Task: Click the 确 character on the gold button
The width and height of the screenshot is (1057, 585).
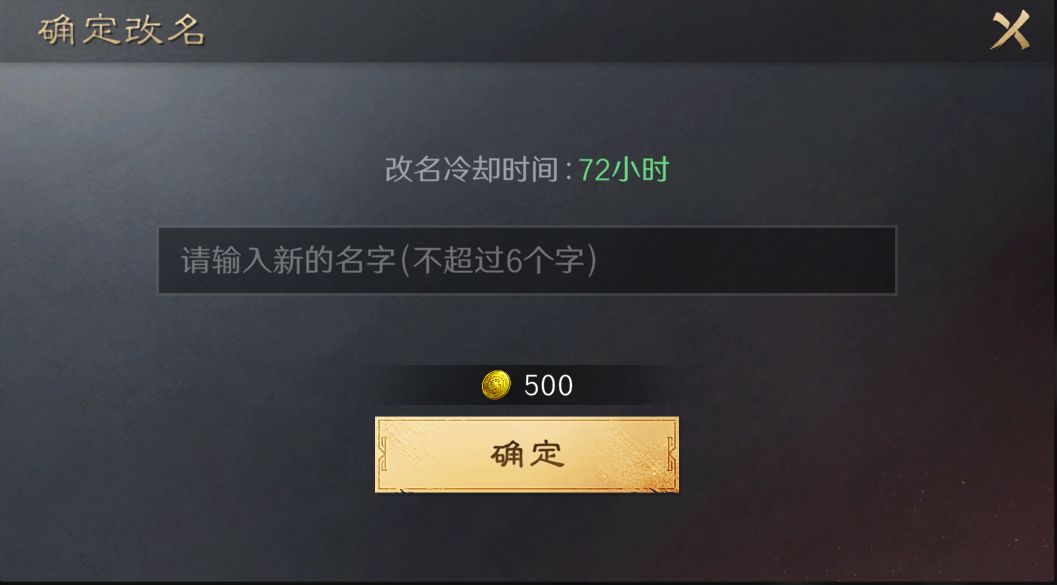Action: [506, 455]
